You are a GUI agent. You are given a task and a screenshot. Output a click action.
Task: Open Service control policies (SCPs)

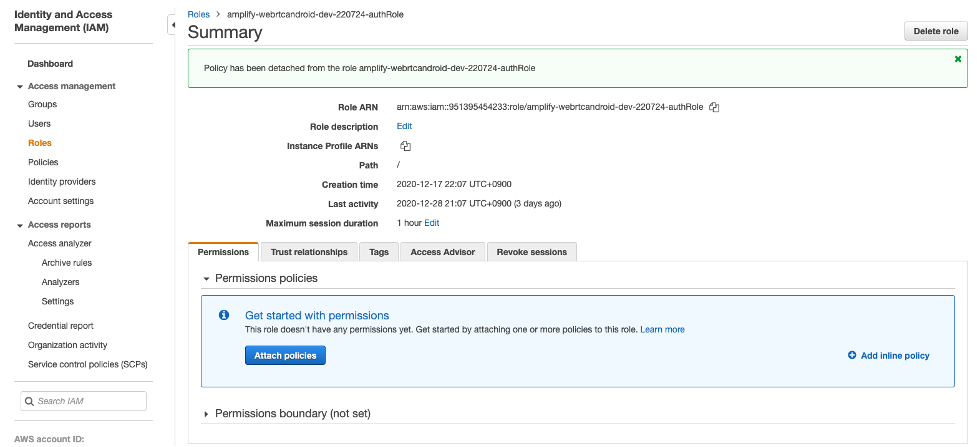click(x=88, y=364)
